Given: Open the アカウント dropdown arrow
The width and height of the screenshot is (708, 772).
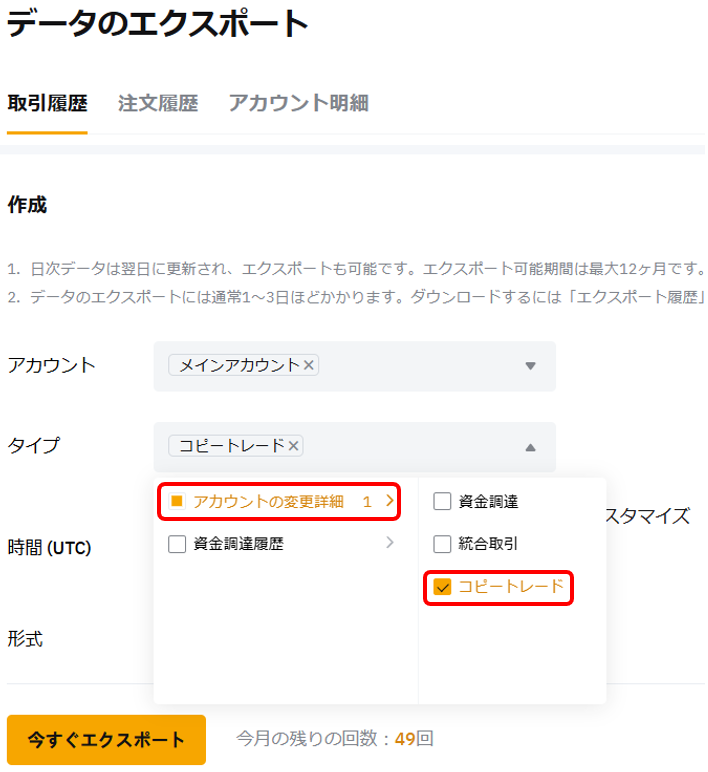Looking at the screenshot, I should point(530,366).
